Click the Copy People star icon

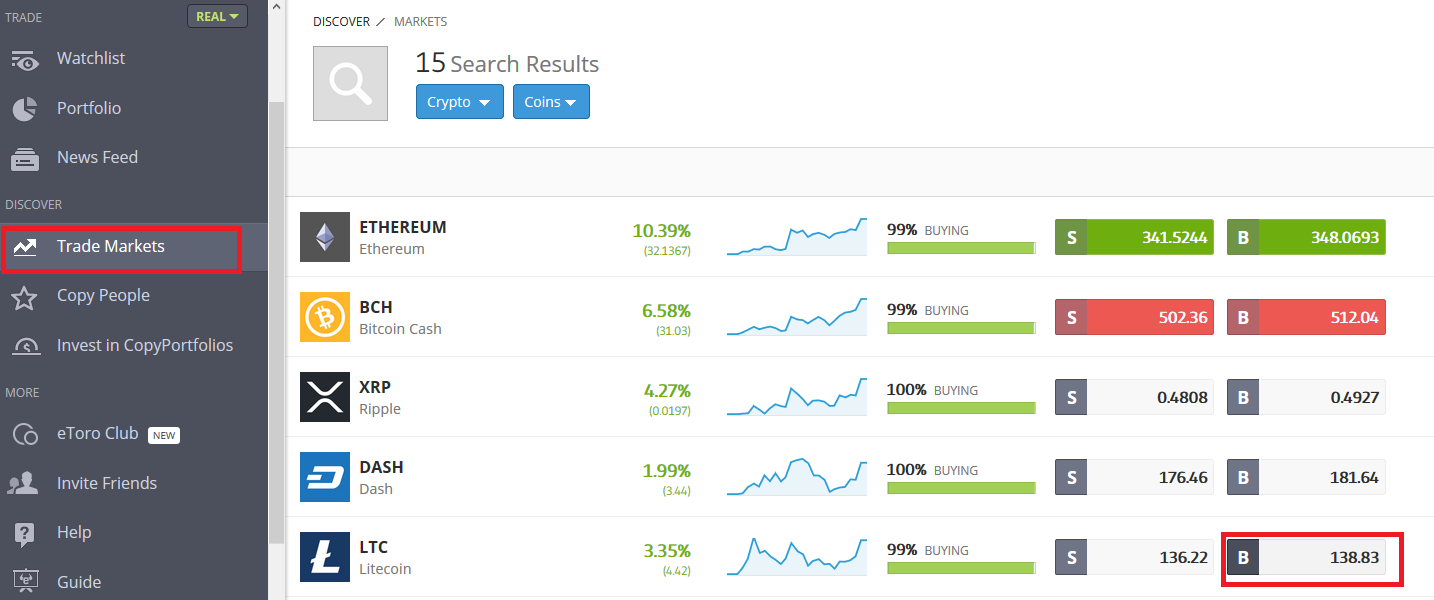pyautogui.click(x=25, y=297)
